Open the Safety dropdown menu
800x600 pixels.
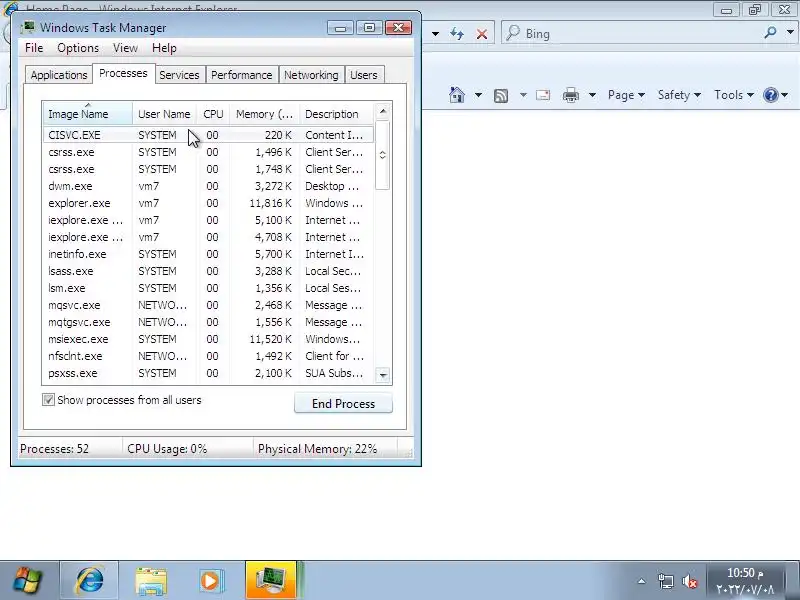679,95
